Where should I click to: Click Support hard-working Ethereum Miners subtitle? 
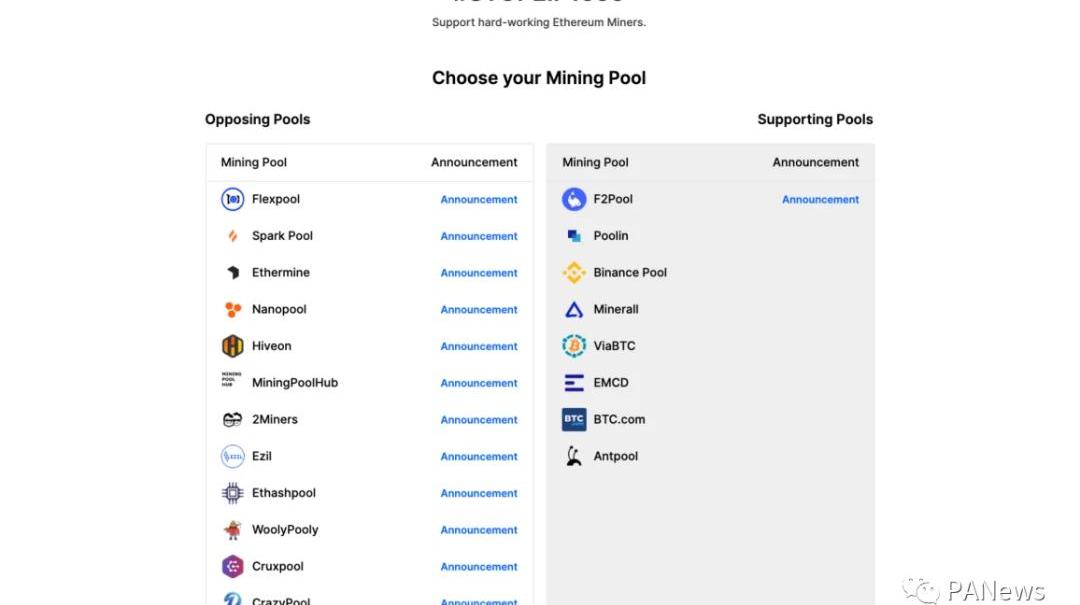pyautogui.click(x=539, y=23)
